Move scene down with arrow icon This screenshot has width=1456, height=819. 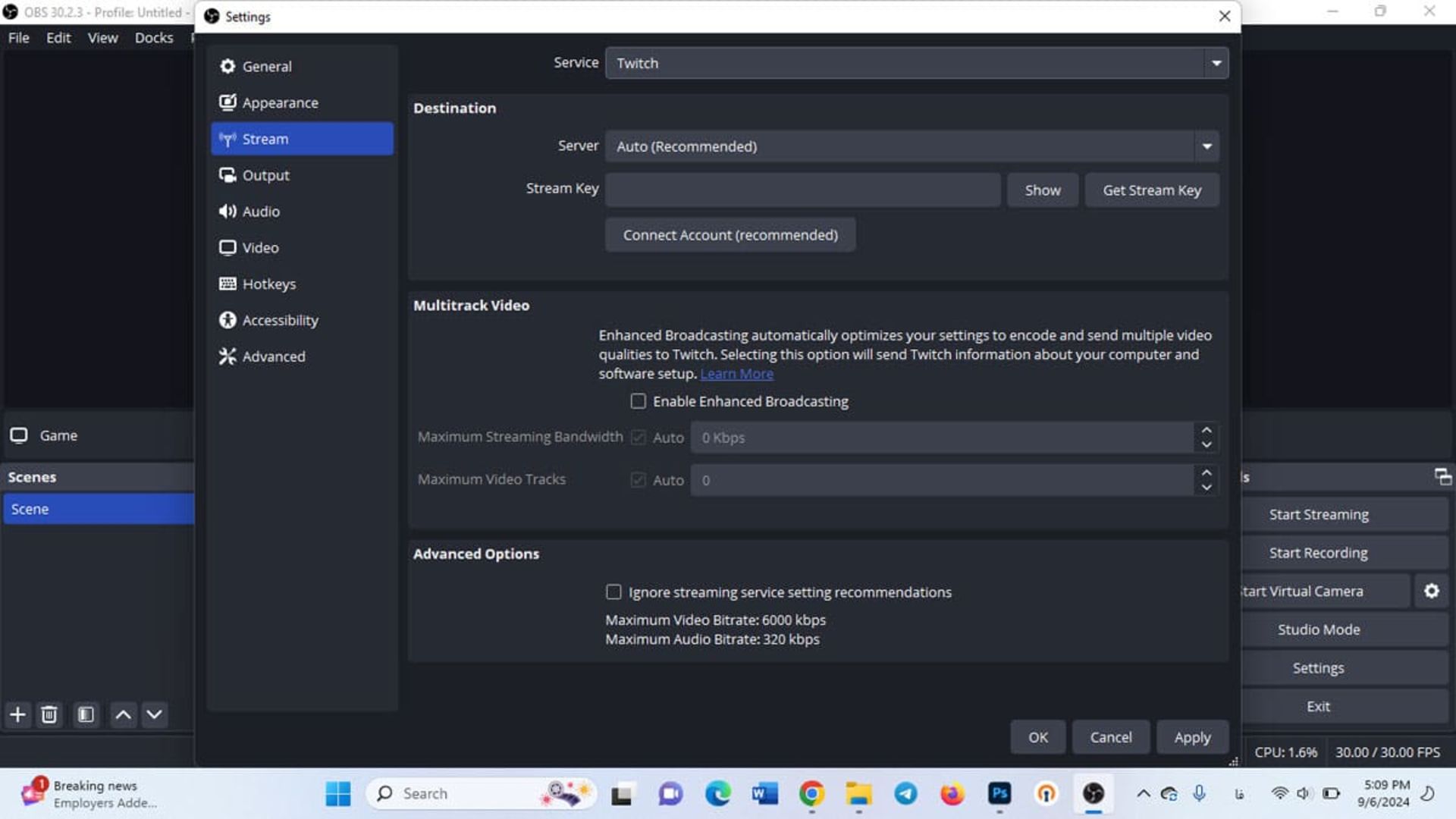[x=154, y=714]
